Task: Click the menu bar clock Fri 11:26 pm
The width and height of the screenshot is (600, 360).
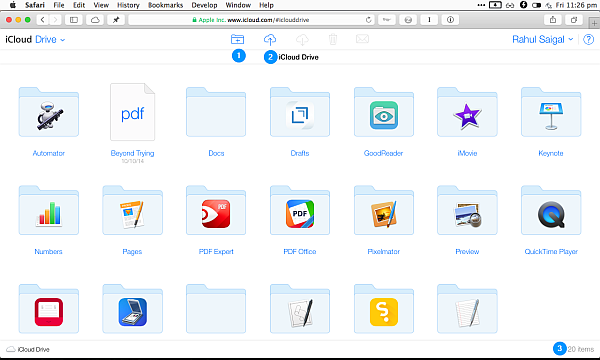Action: pyautogui.click(x=576, y=5)
